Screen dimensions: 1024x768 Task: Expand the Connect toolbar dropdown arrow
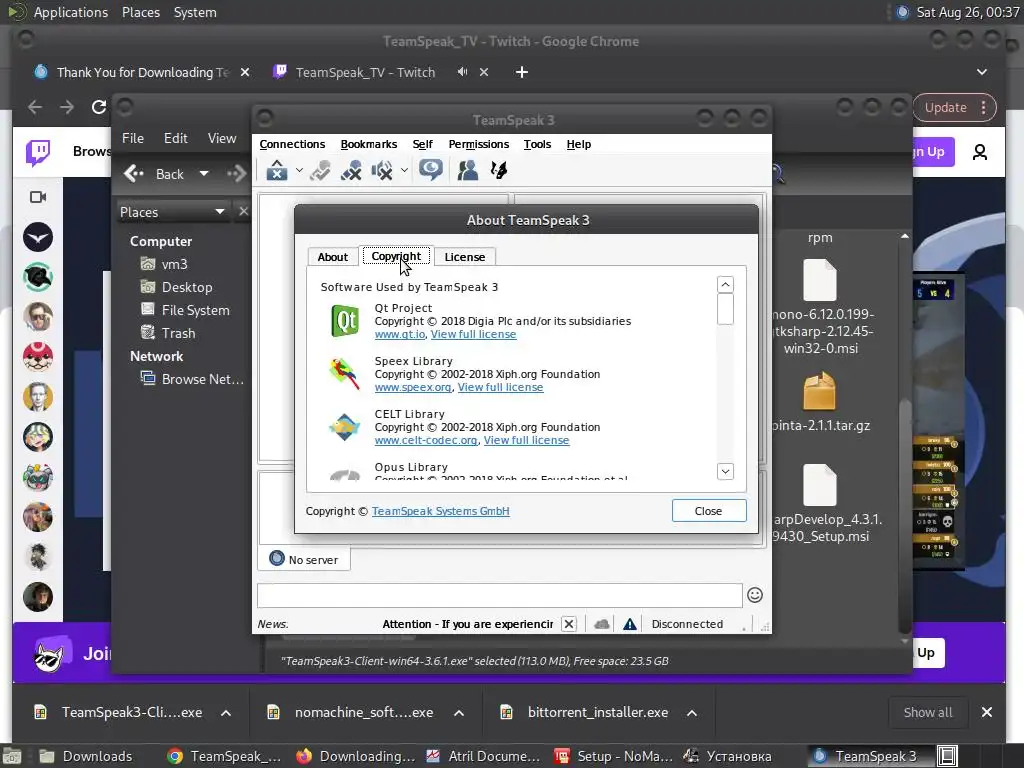tap(299, 171)
